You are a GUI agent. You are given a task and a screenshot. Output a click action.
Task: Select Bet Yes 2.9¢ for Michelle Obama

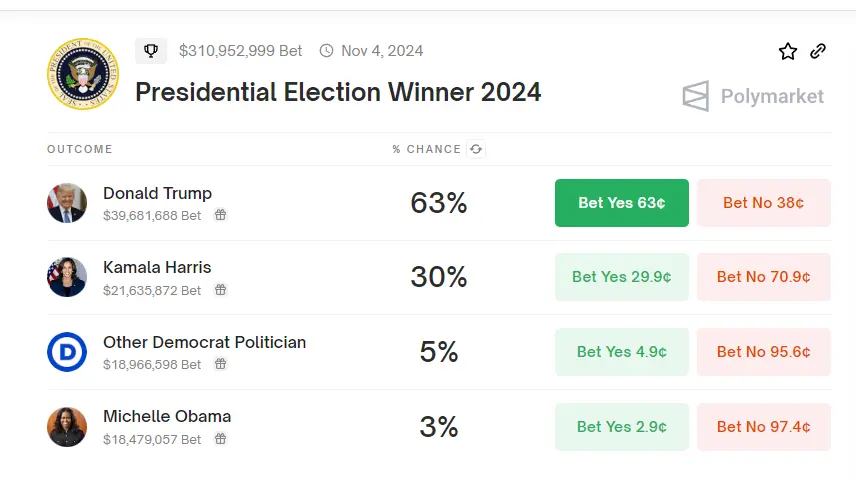pyautogui.click(x=621, y=426)
